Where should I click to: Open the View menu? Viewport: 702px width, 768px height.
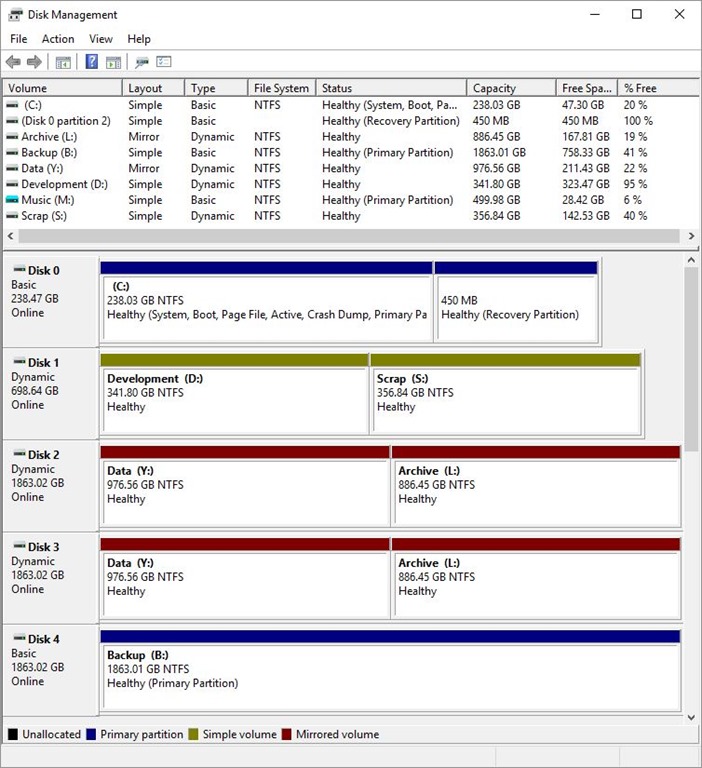[100, 39]
